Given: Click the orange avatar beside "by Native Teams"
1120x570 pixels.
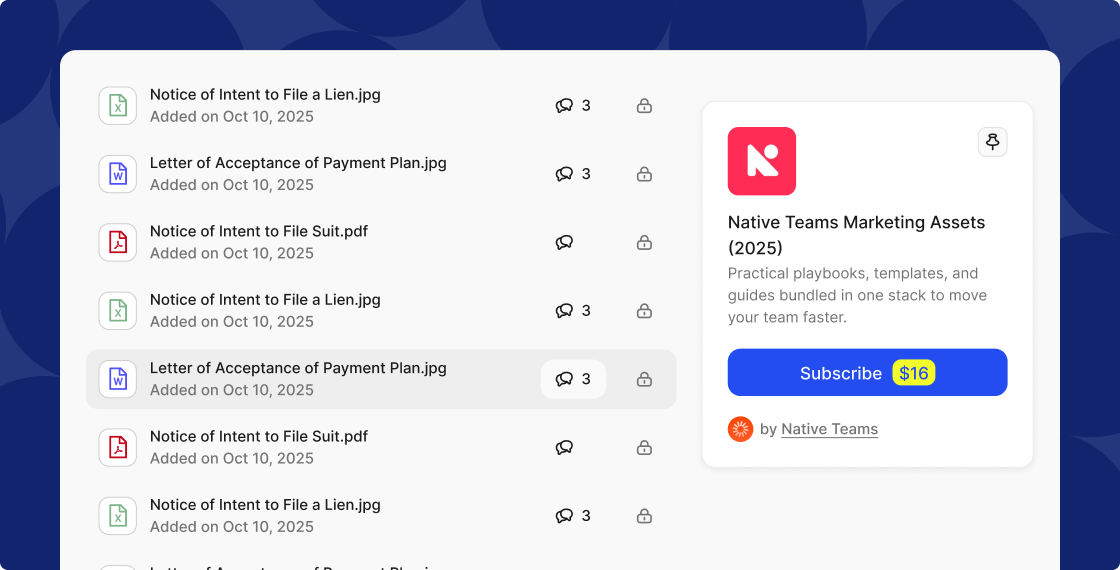Looking at the screenshot, I should tap(740, 429).
